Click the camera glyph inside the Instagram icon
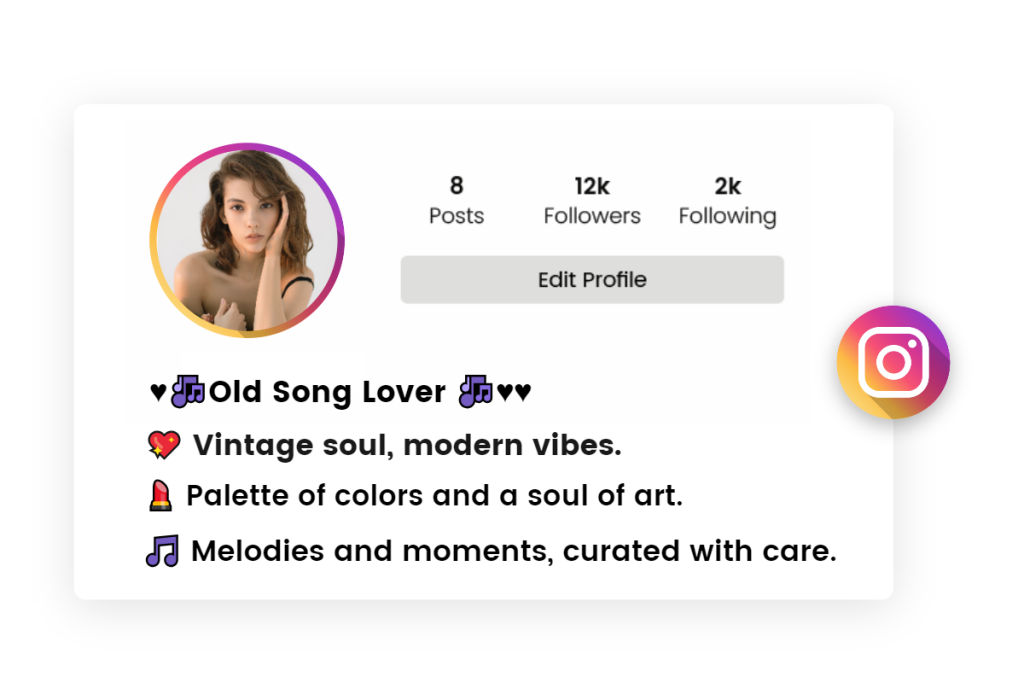The height and width of the screenshot is (683, 1024). [x=892, y=362]
